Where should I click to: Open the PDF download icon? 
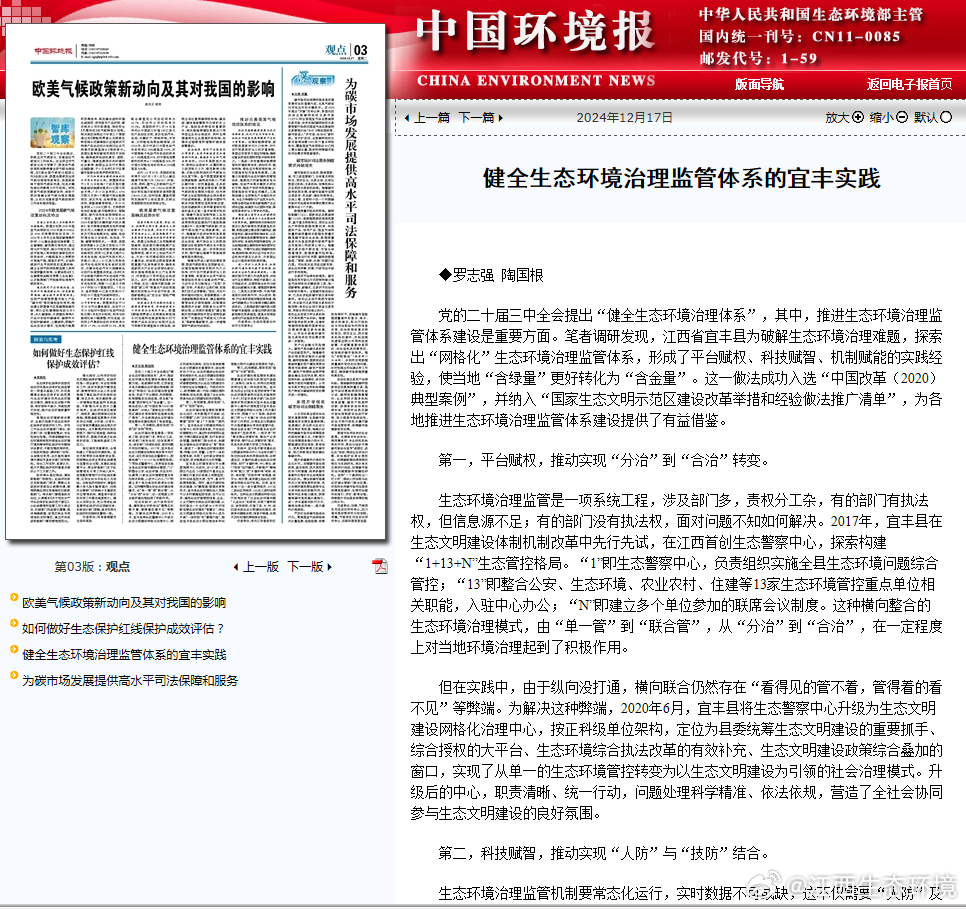pos(380,566)
